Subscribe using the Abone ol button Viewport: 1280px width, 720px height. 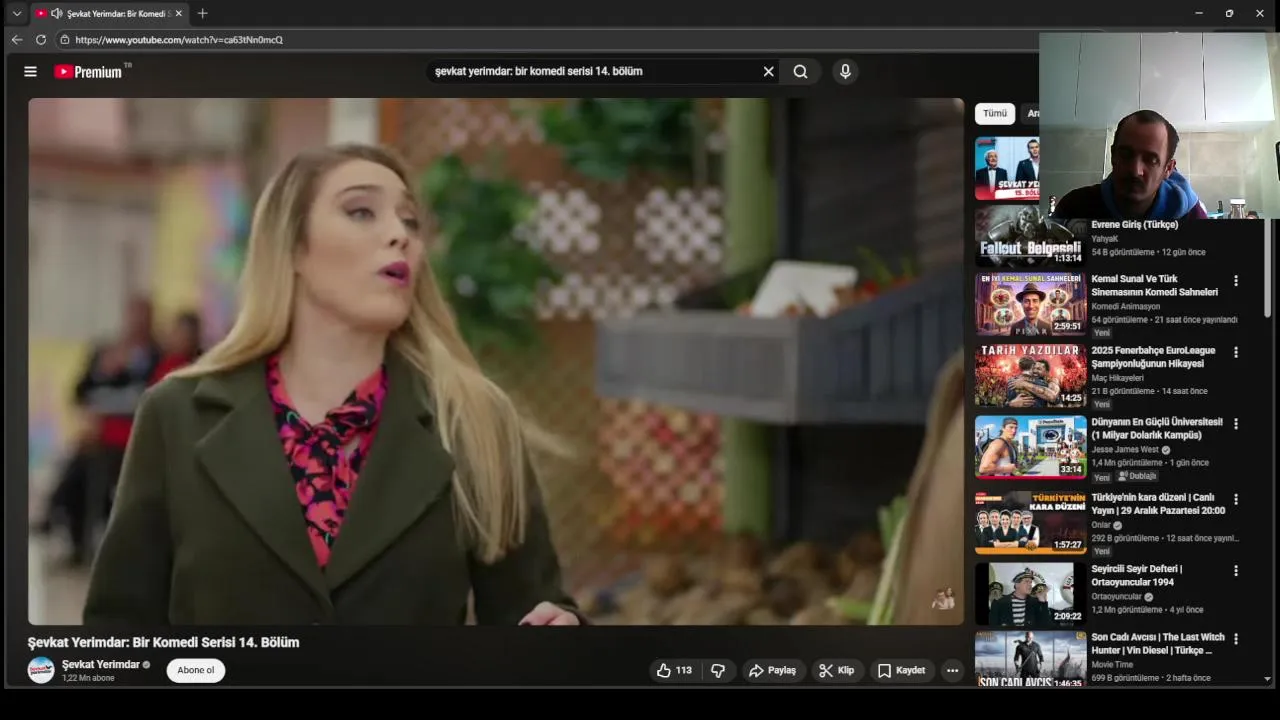coord(196,670)
